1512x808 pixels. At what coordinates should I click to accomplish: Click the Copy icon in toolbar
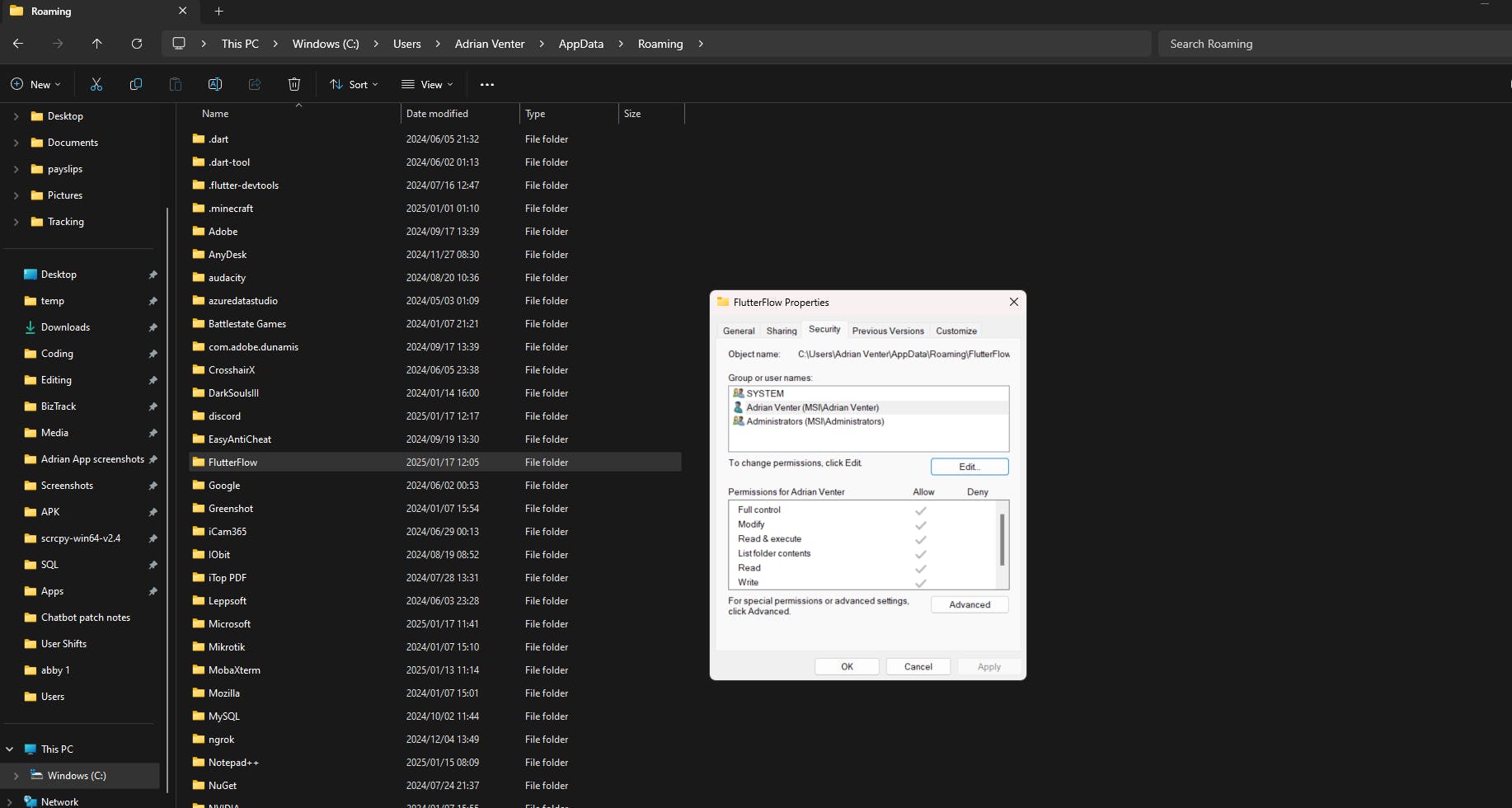click(136, 84)
